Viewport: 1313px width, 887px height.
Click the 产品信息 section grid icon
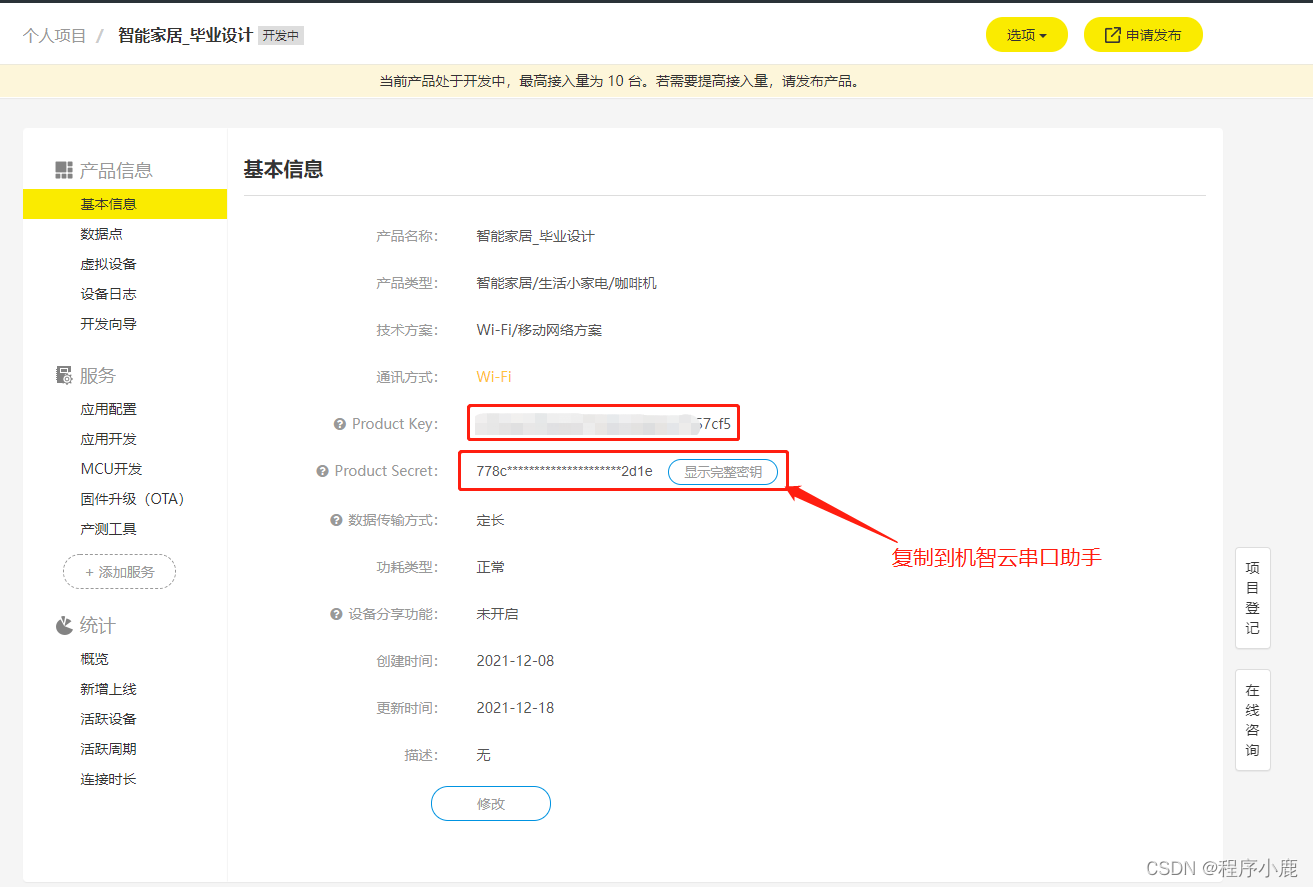point(64,170)
